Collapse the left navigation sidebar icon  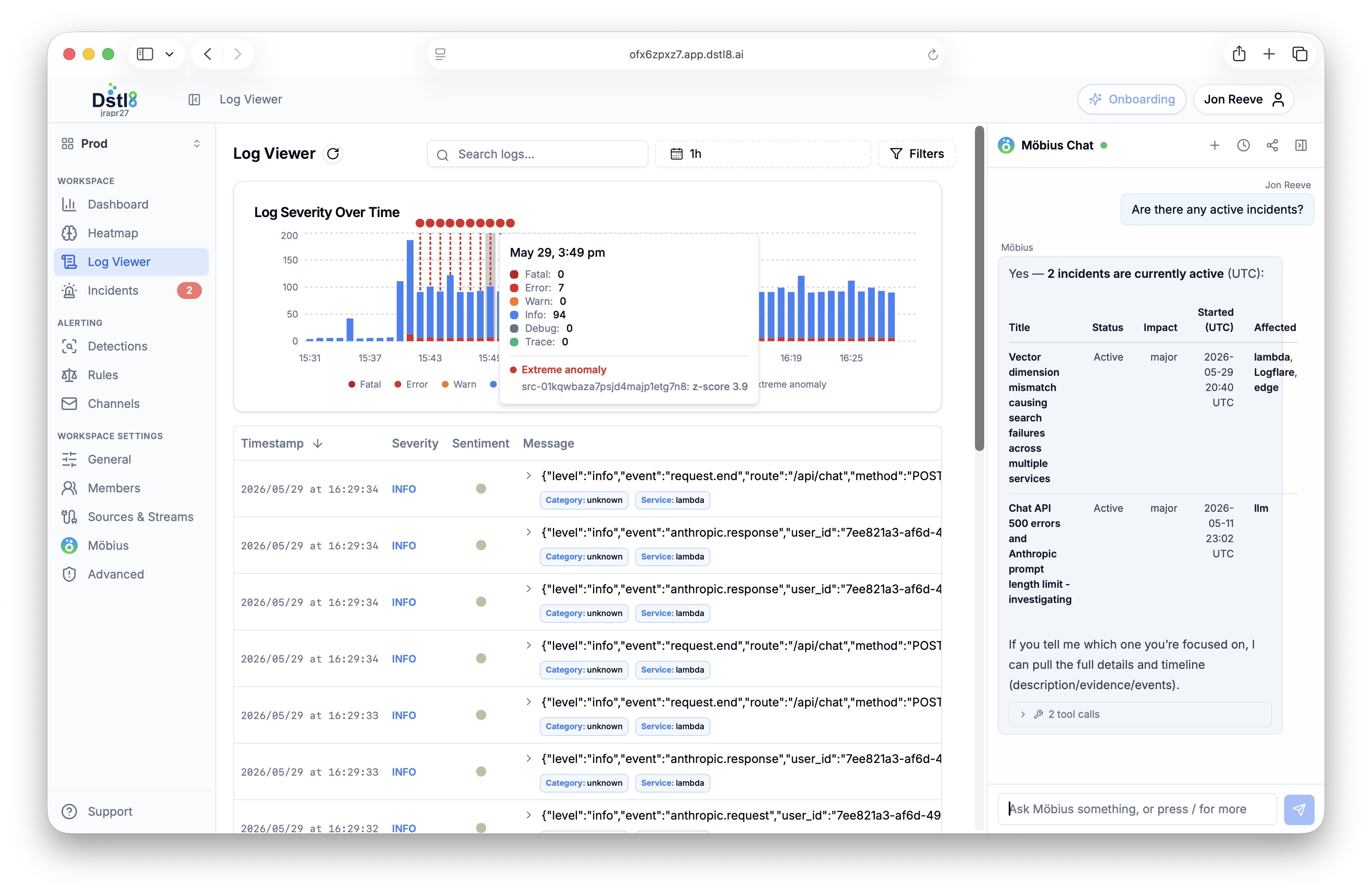194,100
